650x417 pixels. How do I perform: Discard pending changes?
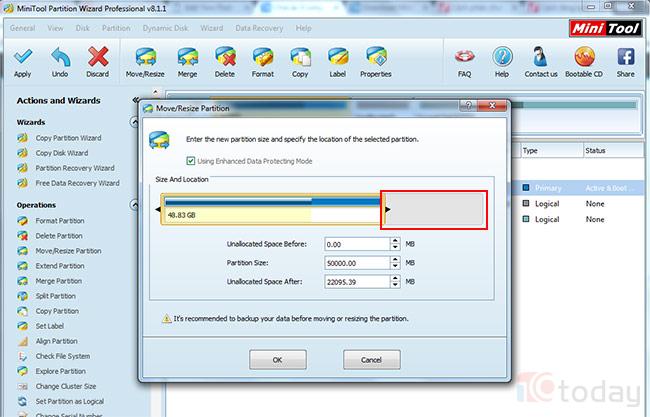click(98, 57)
